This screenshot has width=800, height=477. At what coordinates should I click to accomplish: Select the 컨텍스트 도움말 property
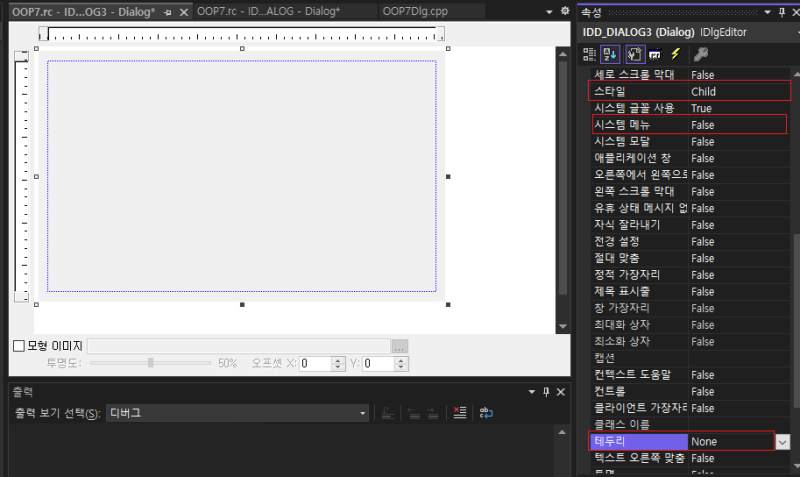(x=632, y=374)
